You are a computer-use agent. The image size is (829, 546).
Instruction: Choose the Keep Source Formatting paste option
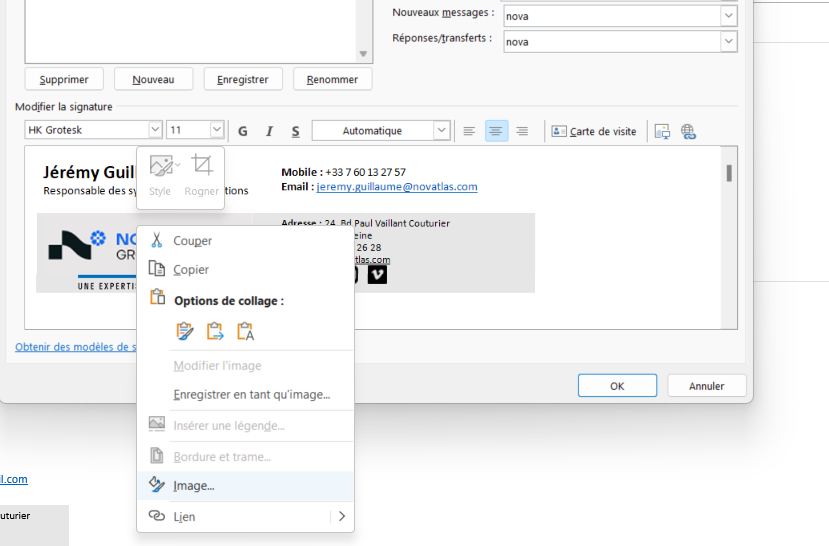click(185, 331)
